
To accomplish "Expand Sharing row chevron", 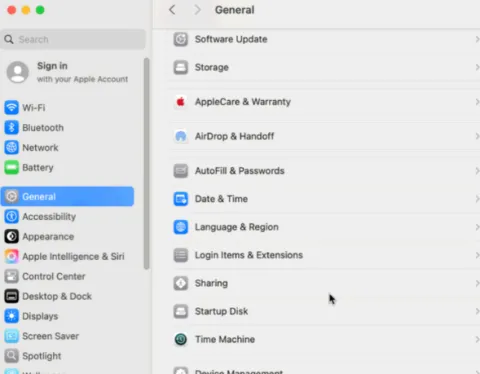I will tap(477, 283).
